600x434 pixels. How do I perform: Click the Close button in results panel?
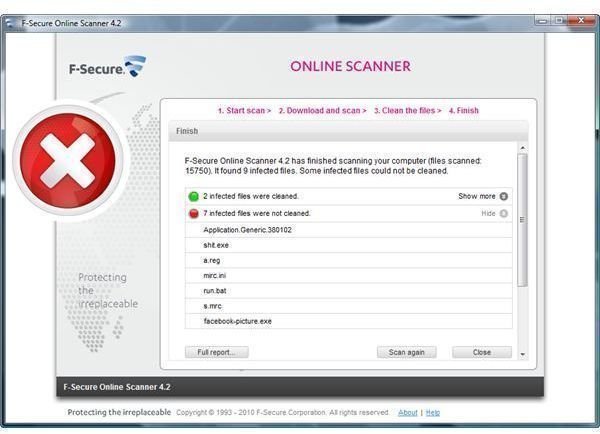[482, 352]
